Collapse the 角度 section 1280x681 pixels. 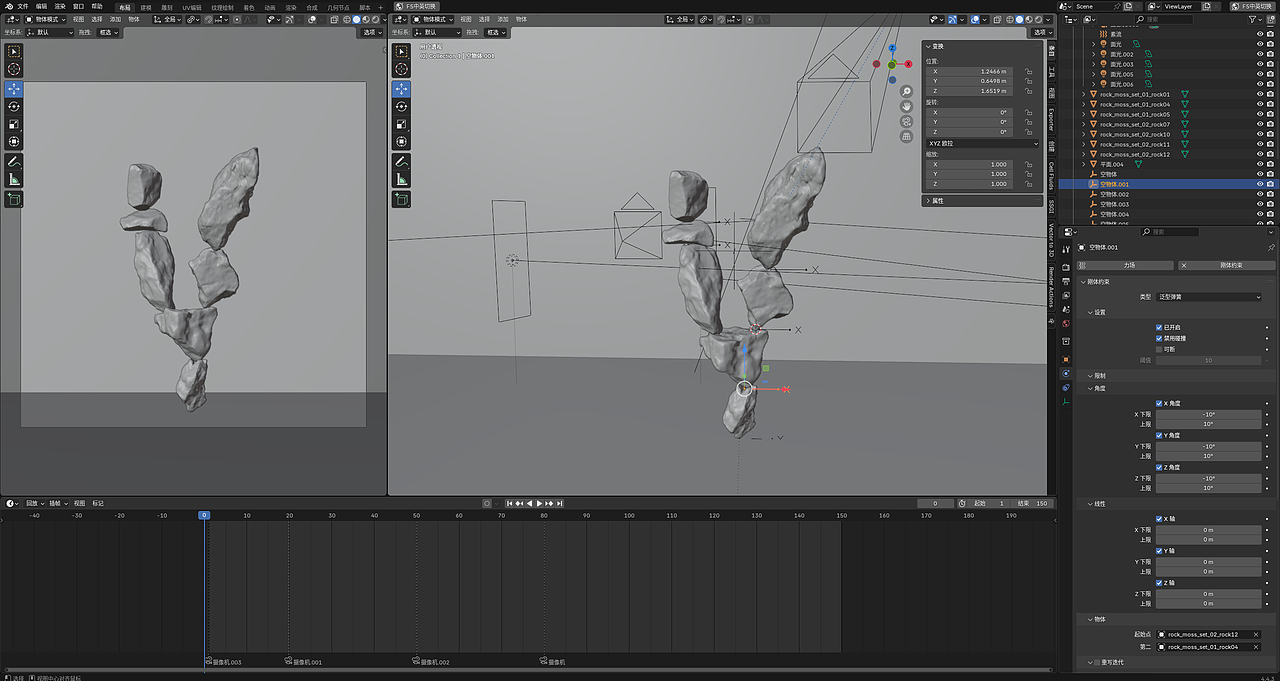click(x=1090, y=388)
